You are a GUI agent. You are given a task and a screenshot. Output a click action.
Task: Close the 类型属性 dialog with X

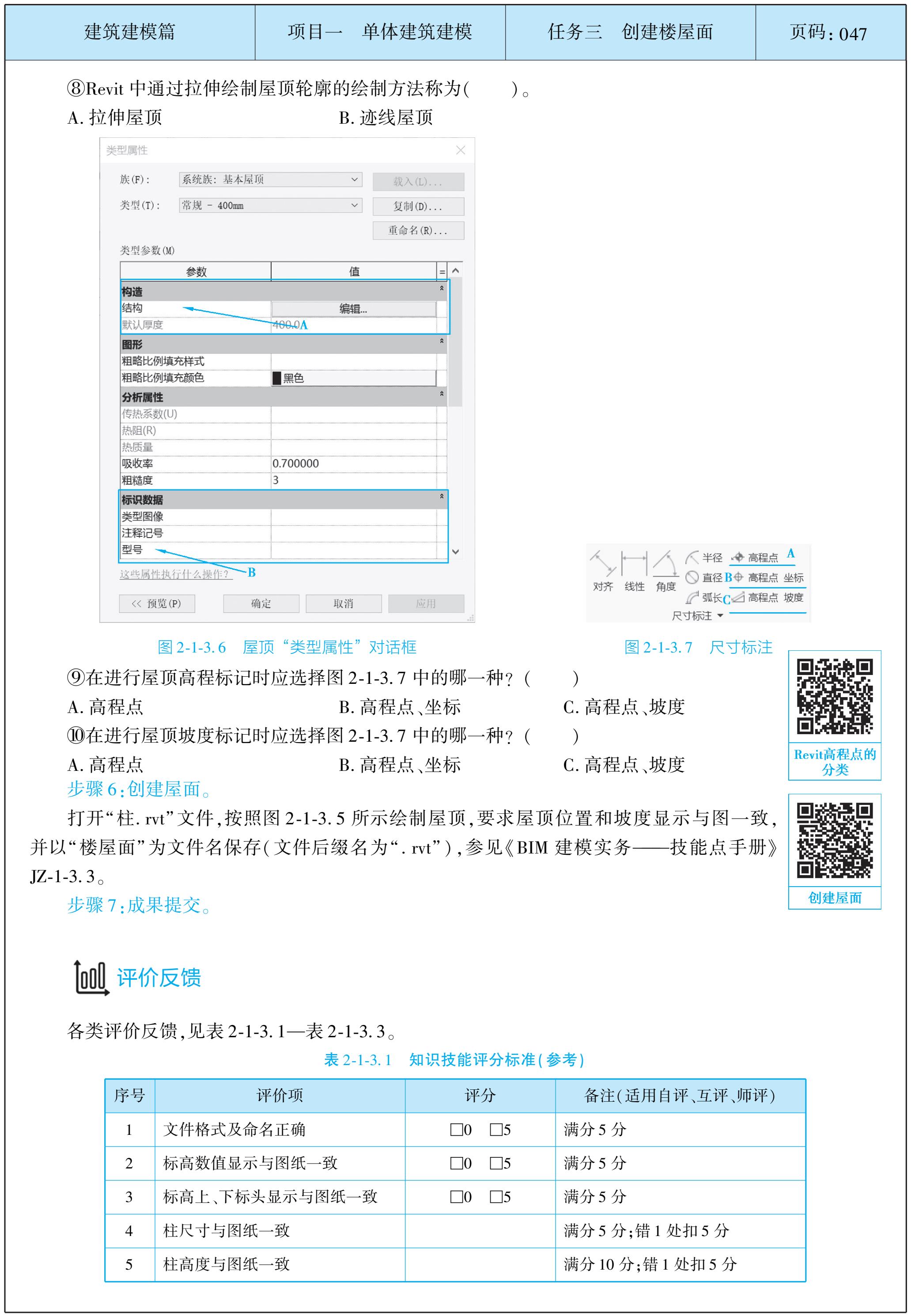(x=461, y=150)
